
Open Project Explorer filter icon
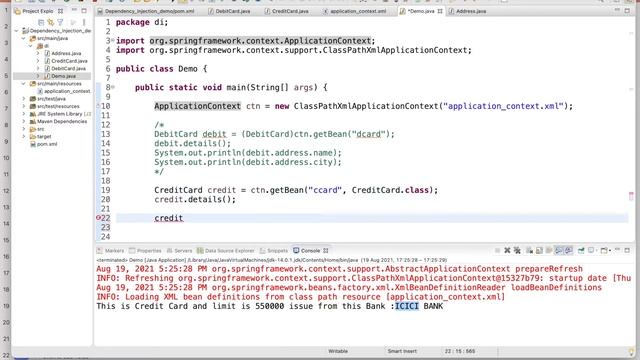point(60,22)
